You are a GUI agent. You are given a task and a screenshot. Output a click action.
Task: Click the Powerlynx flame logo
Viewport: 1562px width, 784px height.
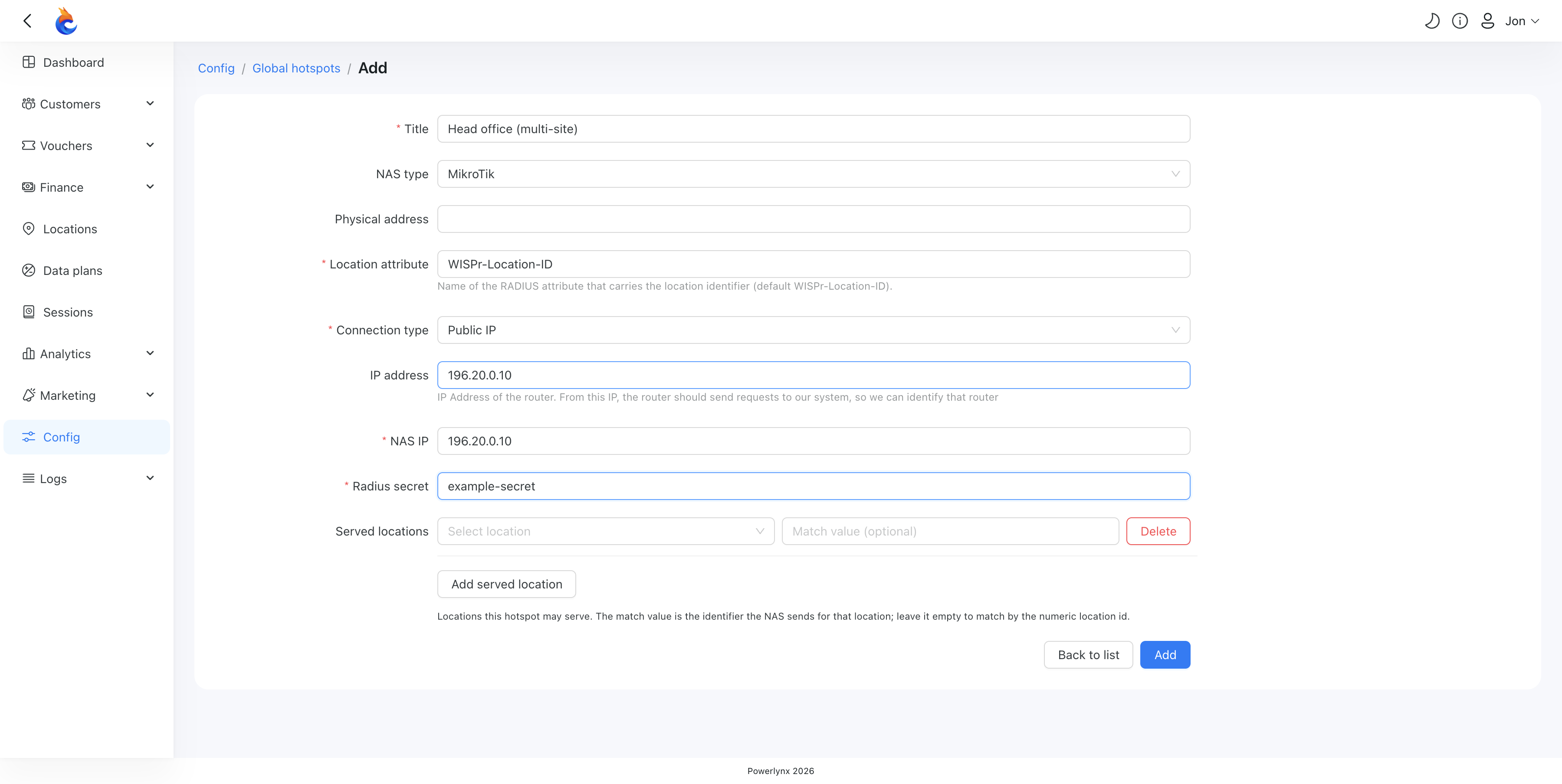[66, 21]
